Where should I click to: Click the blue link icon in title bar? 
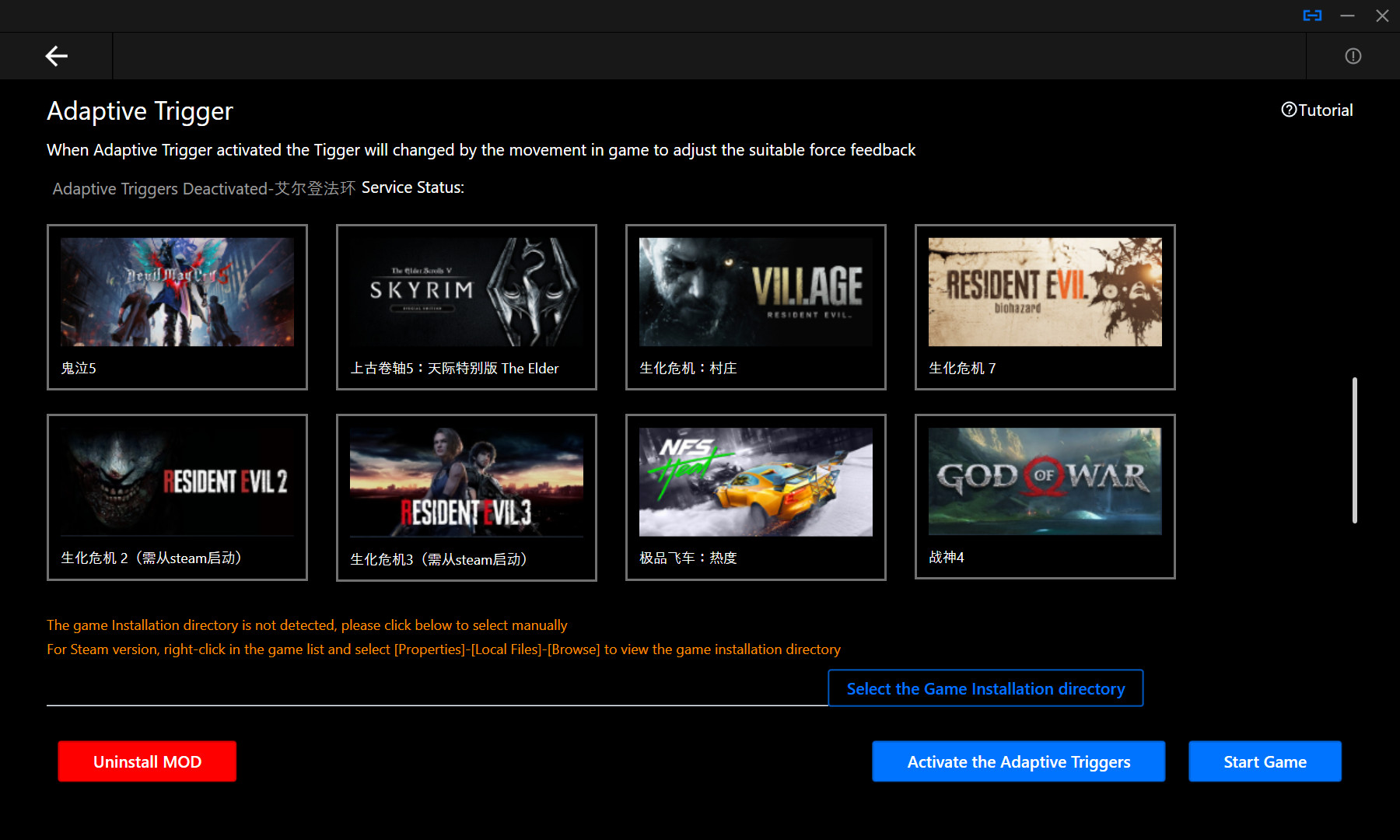(1312, 16)
